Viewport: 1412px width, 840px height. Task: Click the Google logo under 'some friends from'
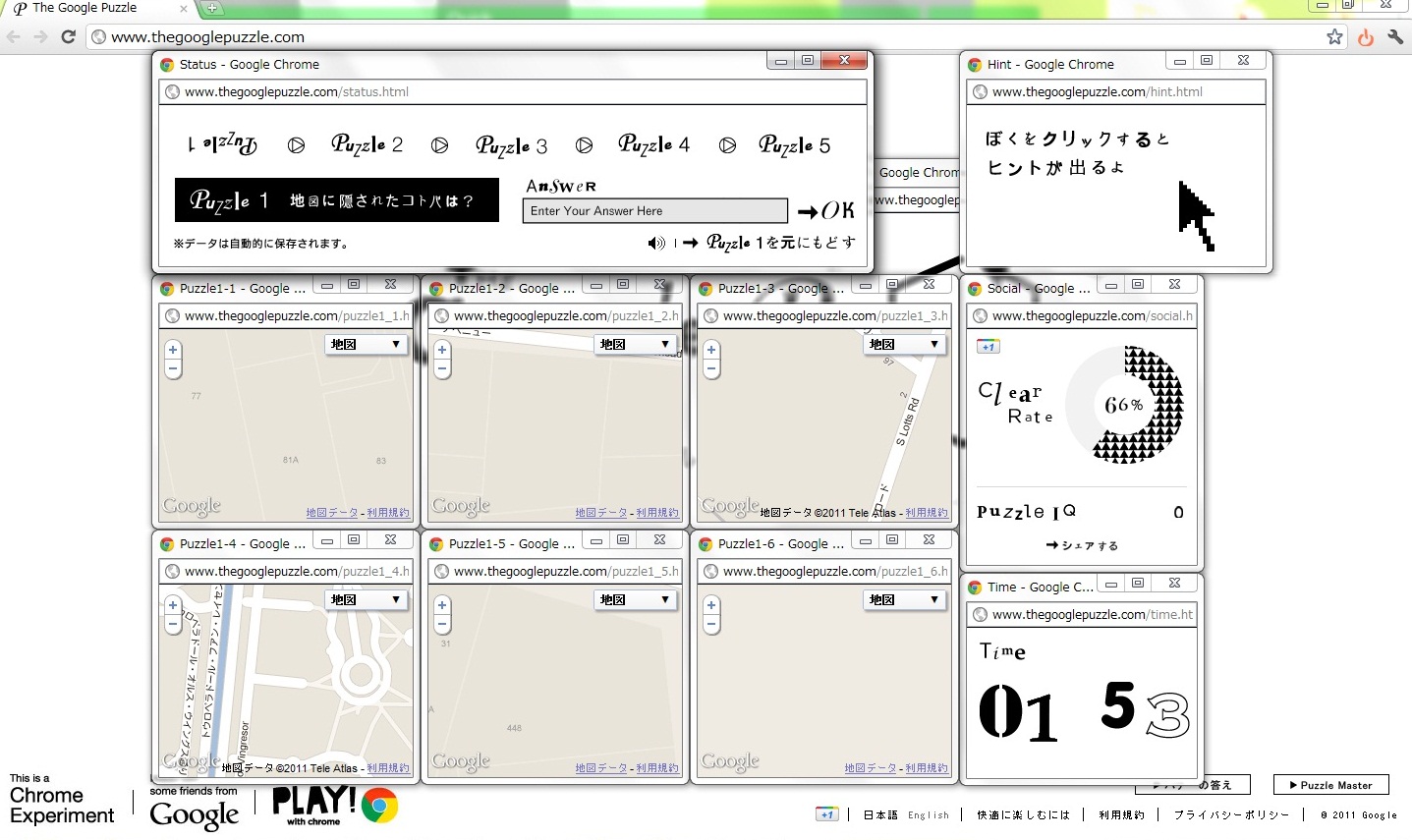194,815
